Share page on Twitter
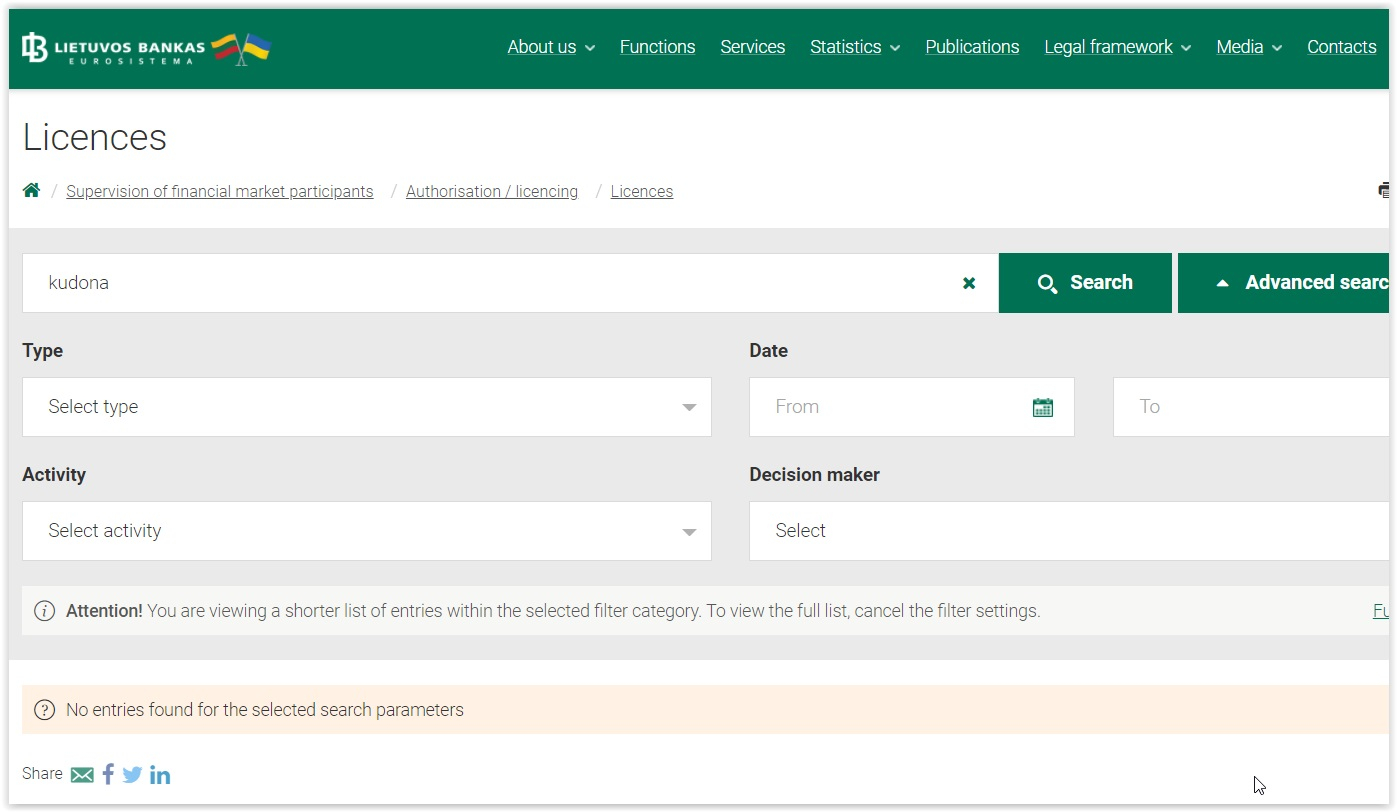This screenshot has height=812, width=1397. pos(132,775)
